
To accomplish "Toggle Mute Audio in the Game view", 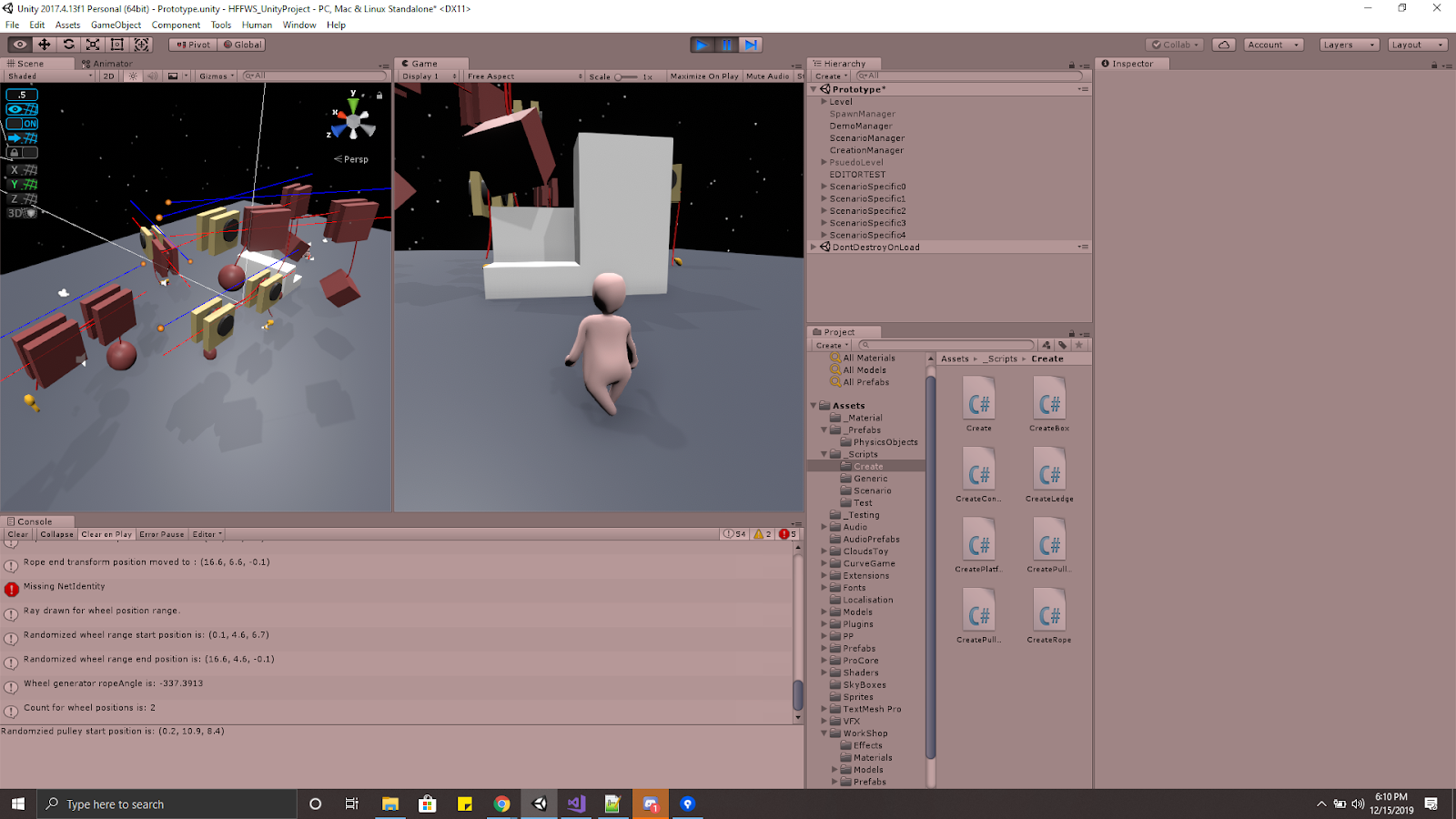I will click(767, 76).
